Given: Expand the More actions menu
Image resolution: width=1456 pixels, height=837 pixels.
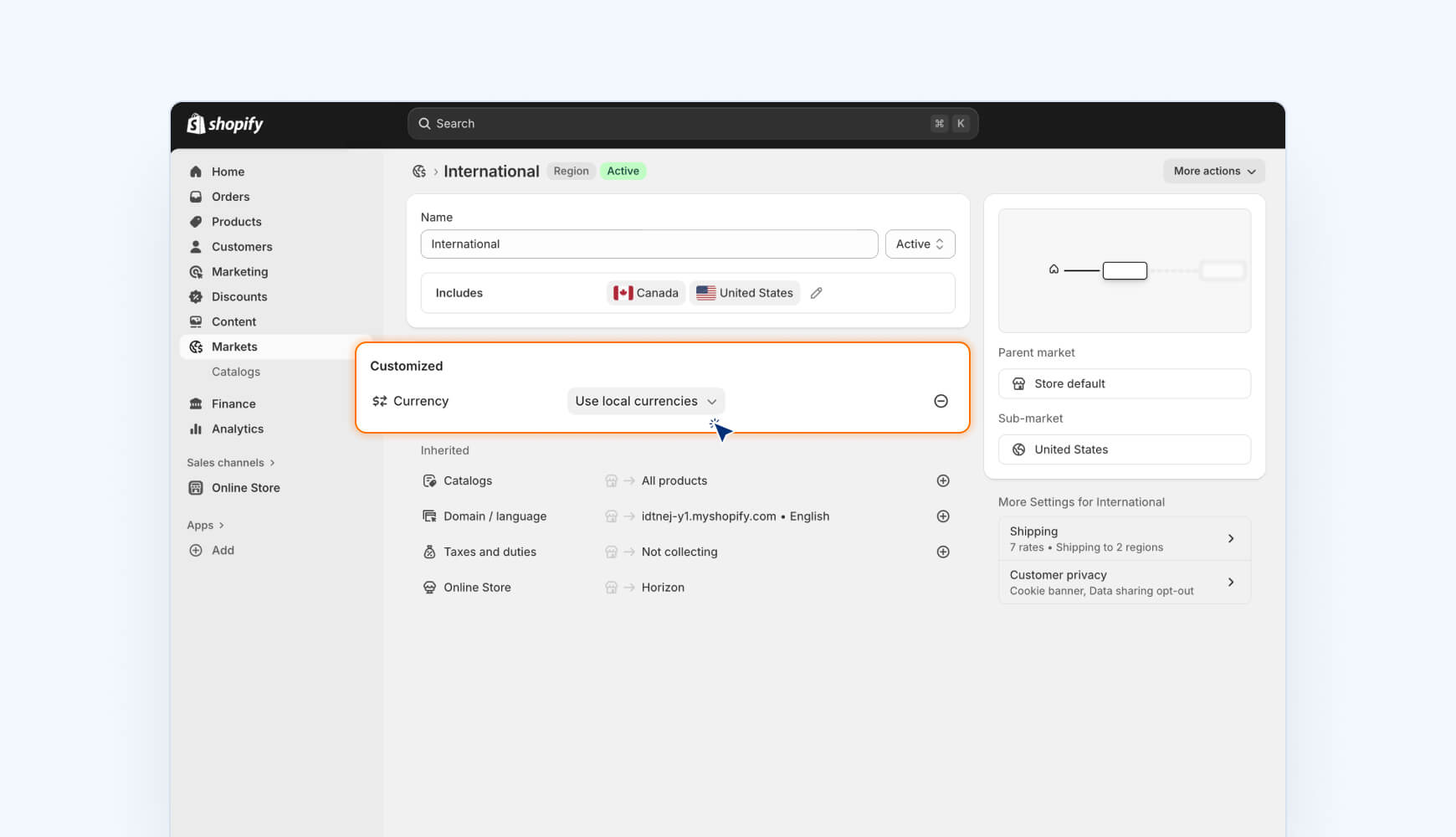Looking at the screenshot, I should pyautogui.click(x=1213, y=171).
